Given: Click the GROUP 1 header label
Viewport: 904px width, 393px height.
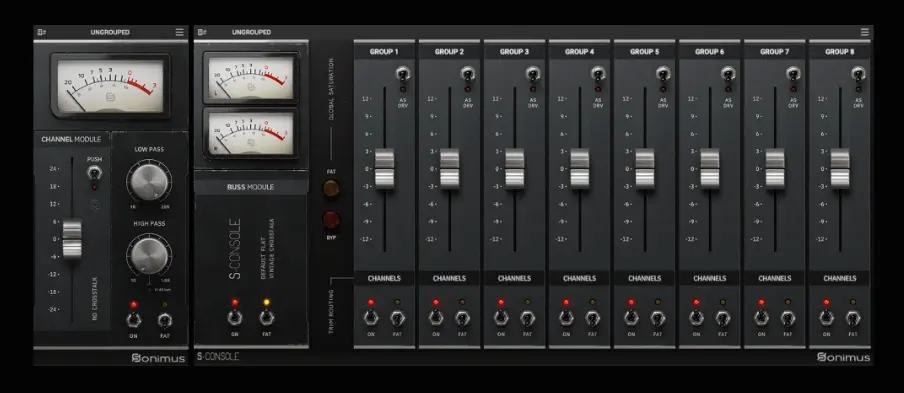Looking at the screenshot, I should click(x=384, y=52).
